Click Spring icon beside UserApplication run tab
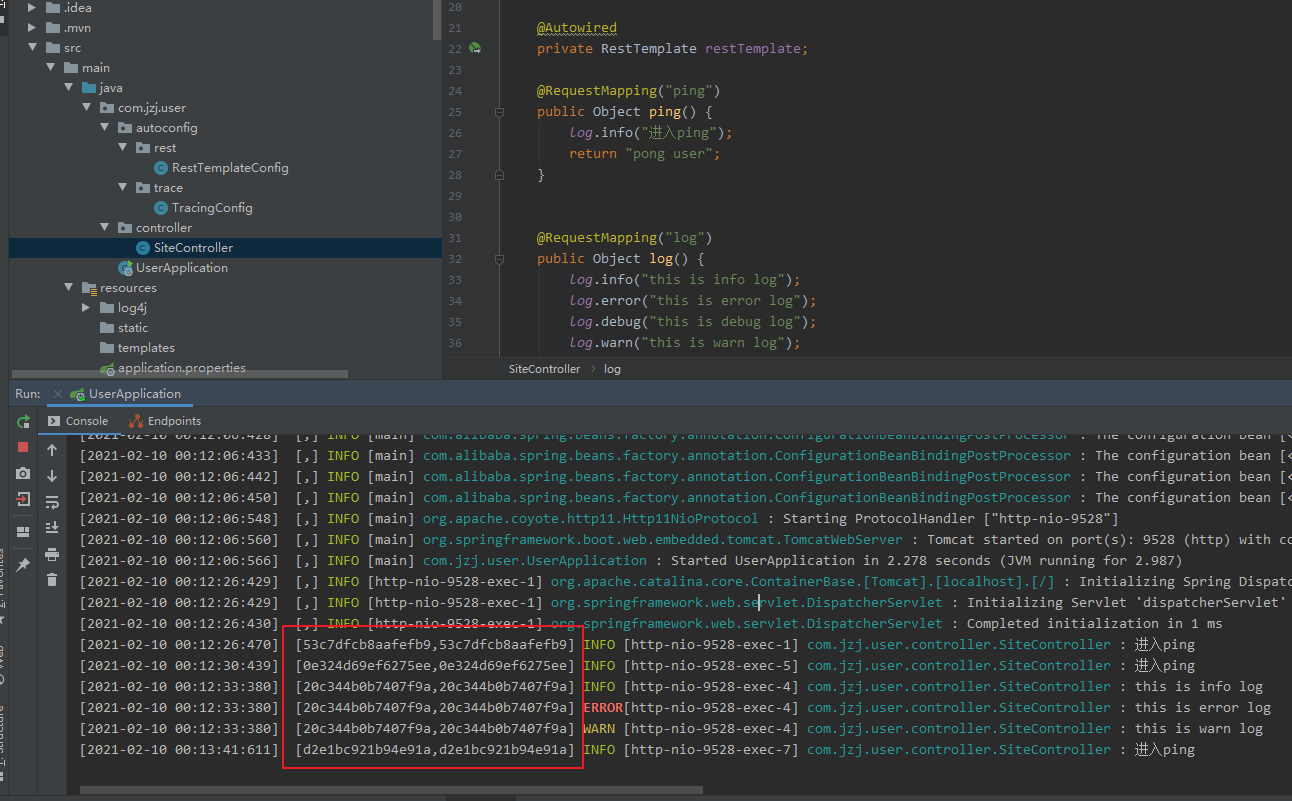 [78, 394]
